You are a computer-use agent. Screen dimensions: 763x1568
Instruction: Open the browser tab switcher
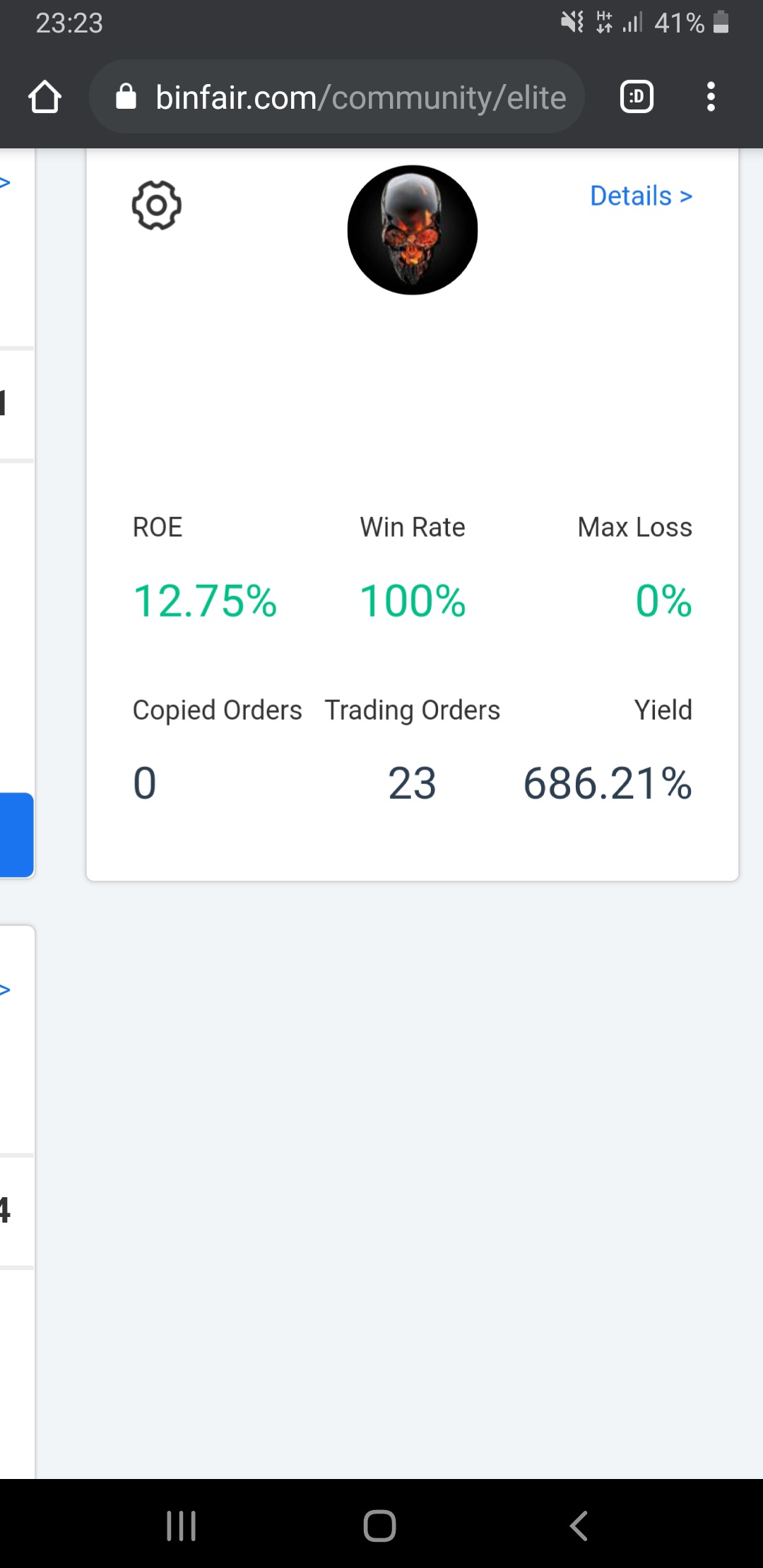coord(636,97)
